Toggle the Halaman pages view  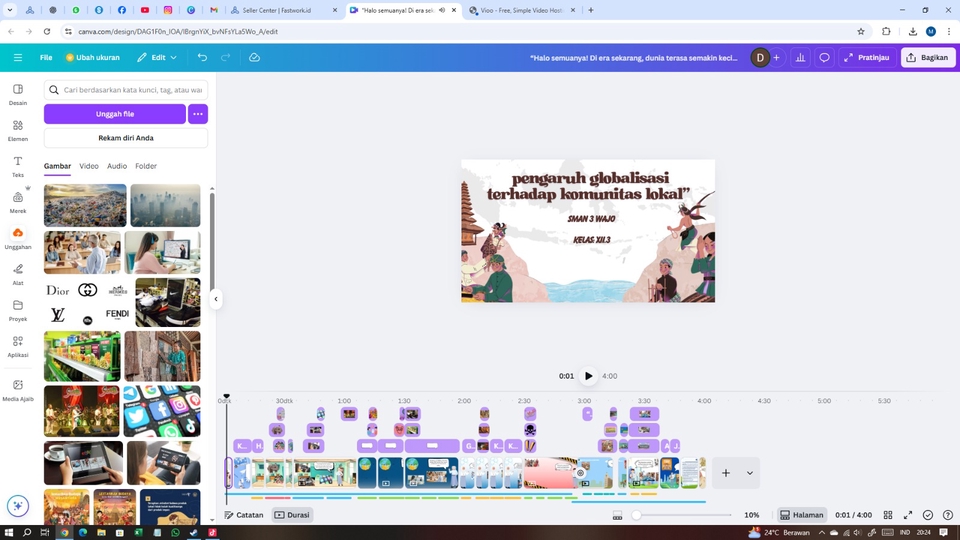[x=801, y=515]
